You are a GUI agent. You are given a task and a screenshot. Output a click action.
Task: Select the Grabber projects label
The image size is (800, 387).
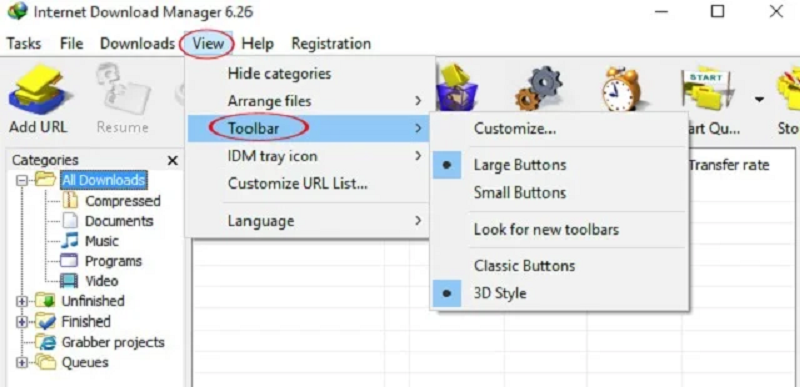[x=113, y=342]
